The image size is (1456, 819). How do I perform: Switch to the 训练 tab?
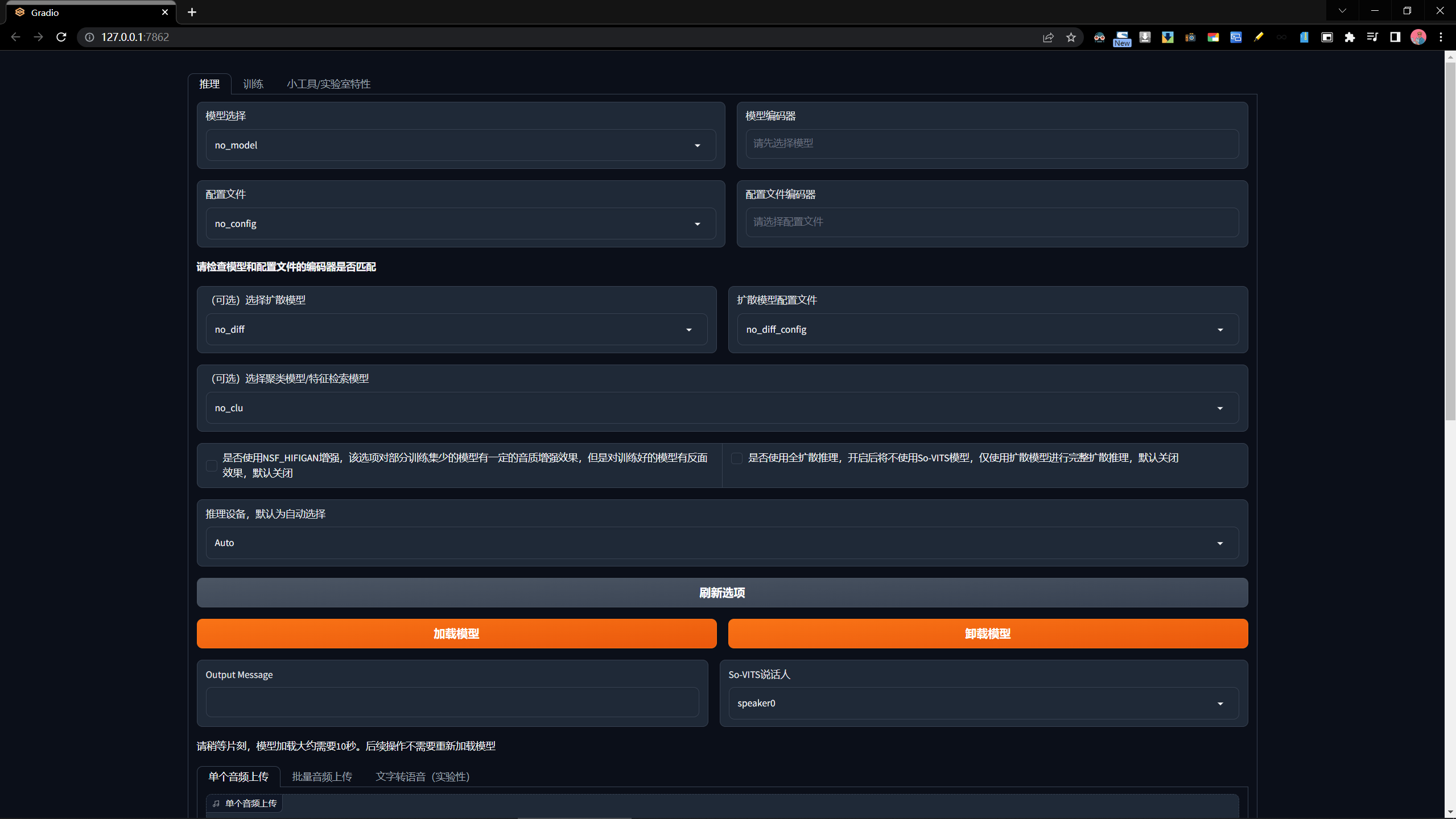point(253,84)
